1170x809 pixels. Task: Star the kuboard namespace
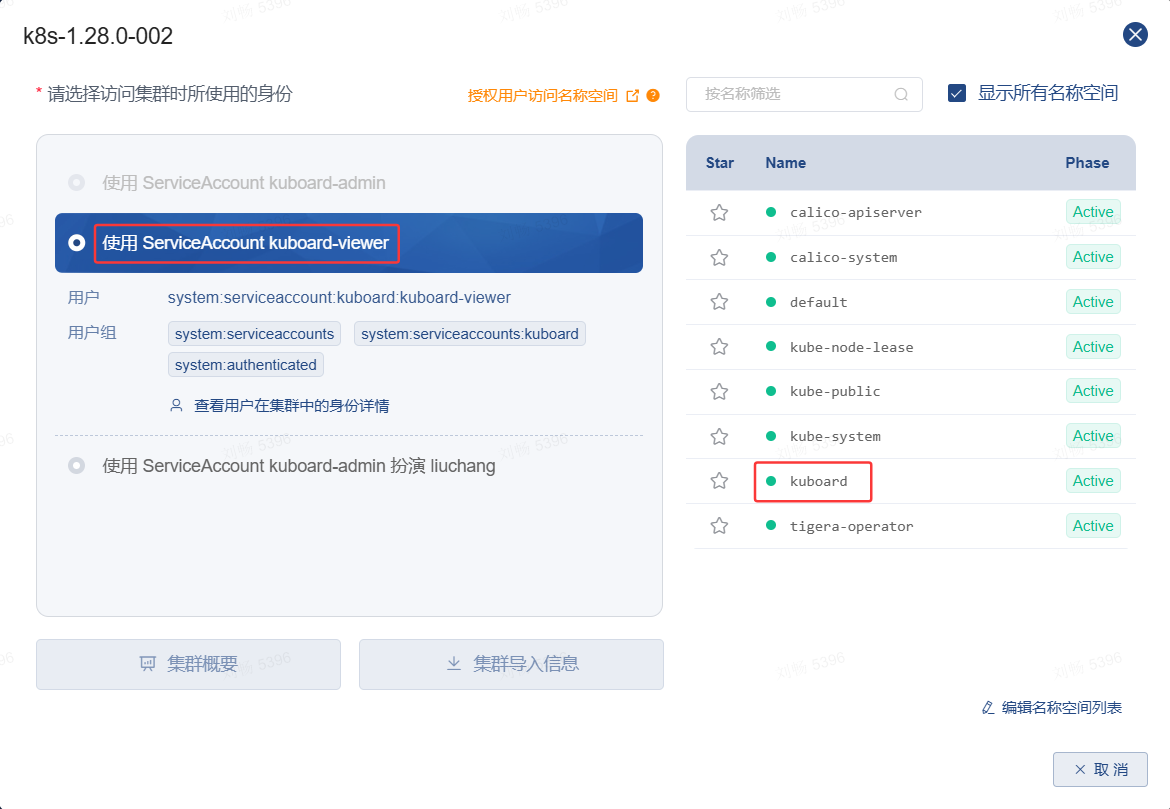point(719,481)
